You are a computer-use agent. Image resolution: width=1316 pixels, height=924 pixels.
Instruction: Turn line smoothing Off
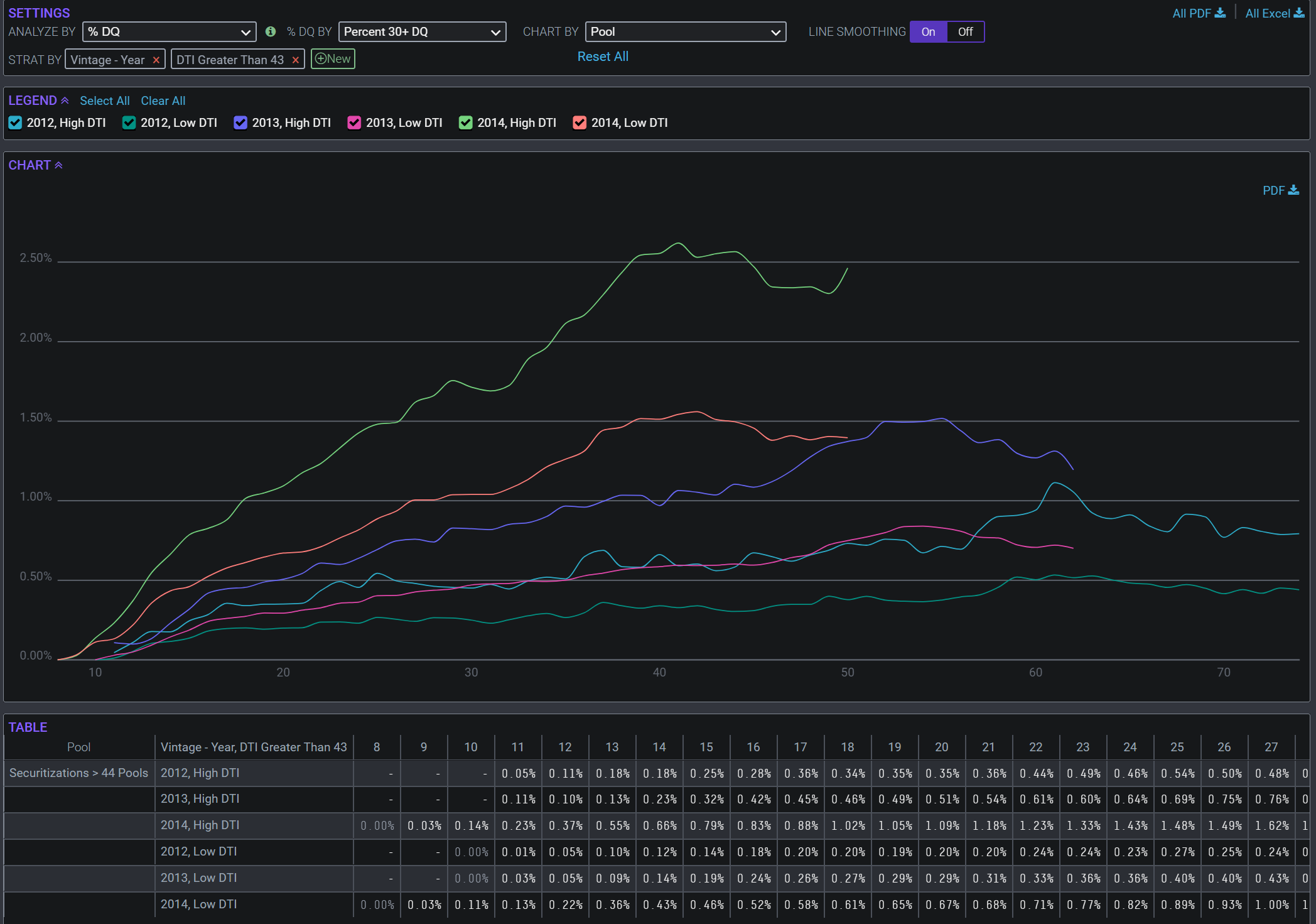point(965,32)
